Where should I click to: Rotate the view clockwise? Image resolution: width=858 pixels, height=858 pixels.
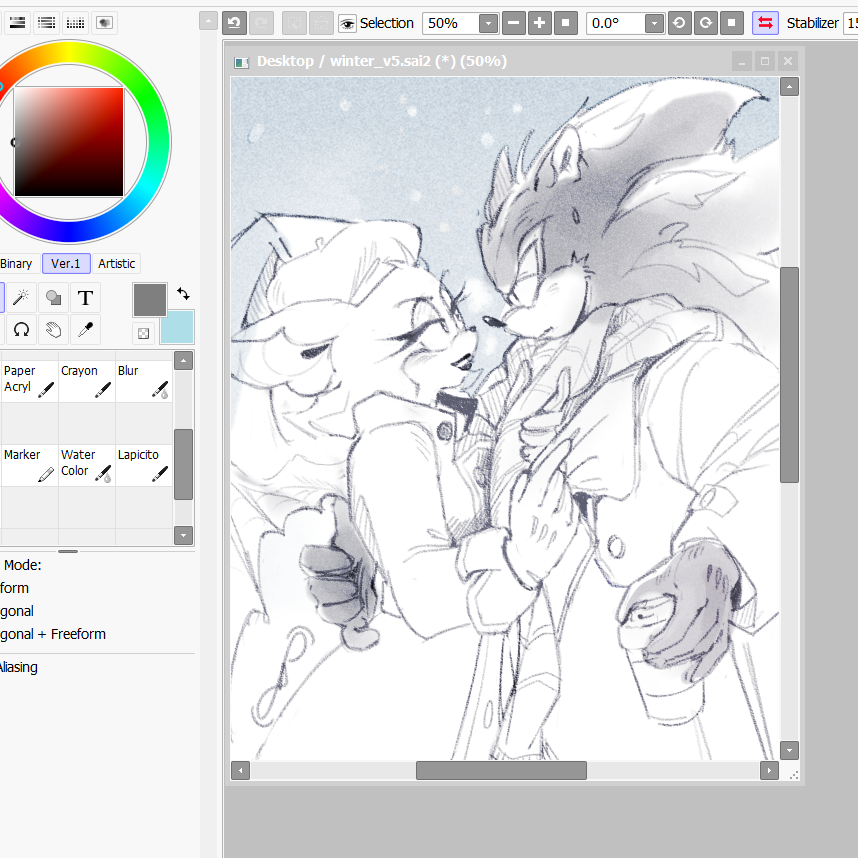[x=706, y=23]
